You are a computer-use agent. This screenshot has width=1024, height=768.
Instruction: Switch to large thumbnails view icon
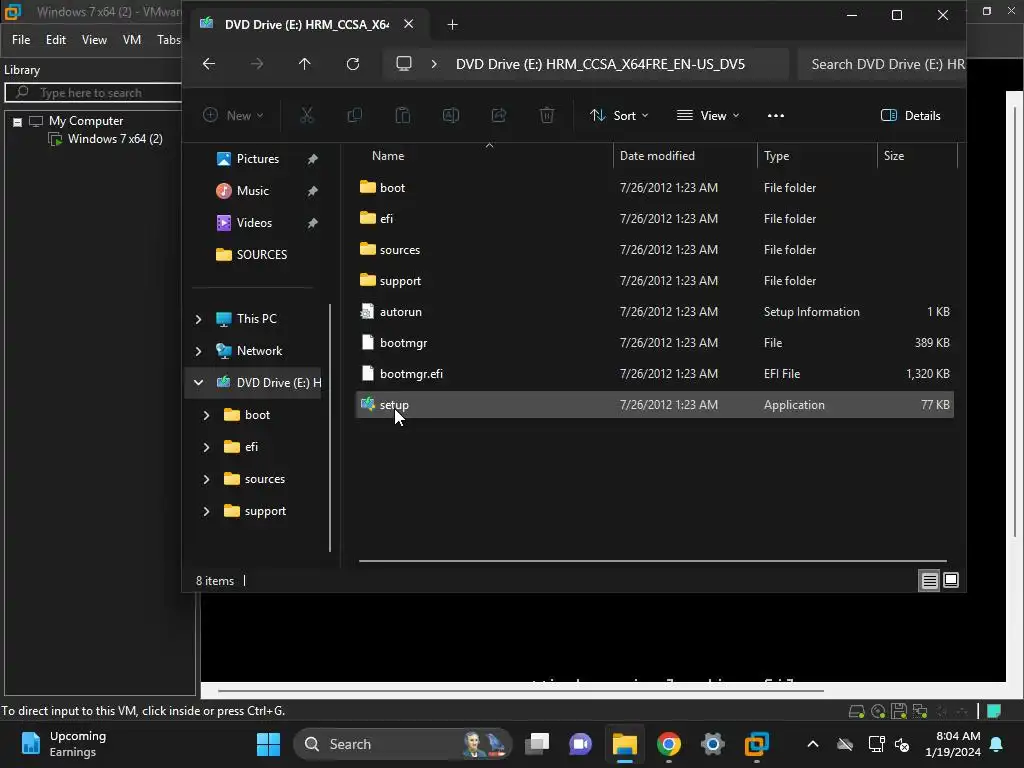click(951, 580)
